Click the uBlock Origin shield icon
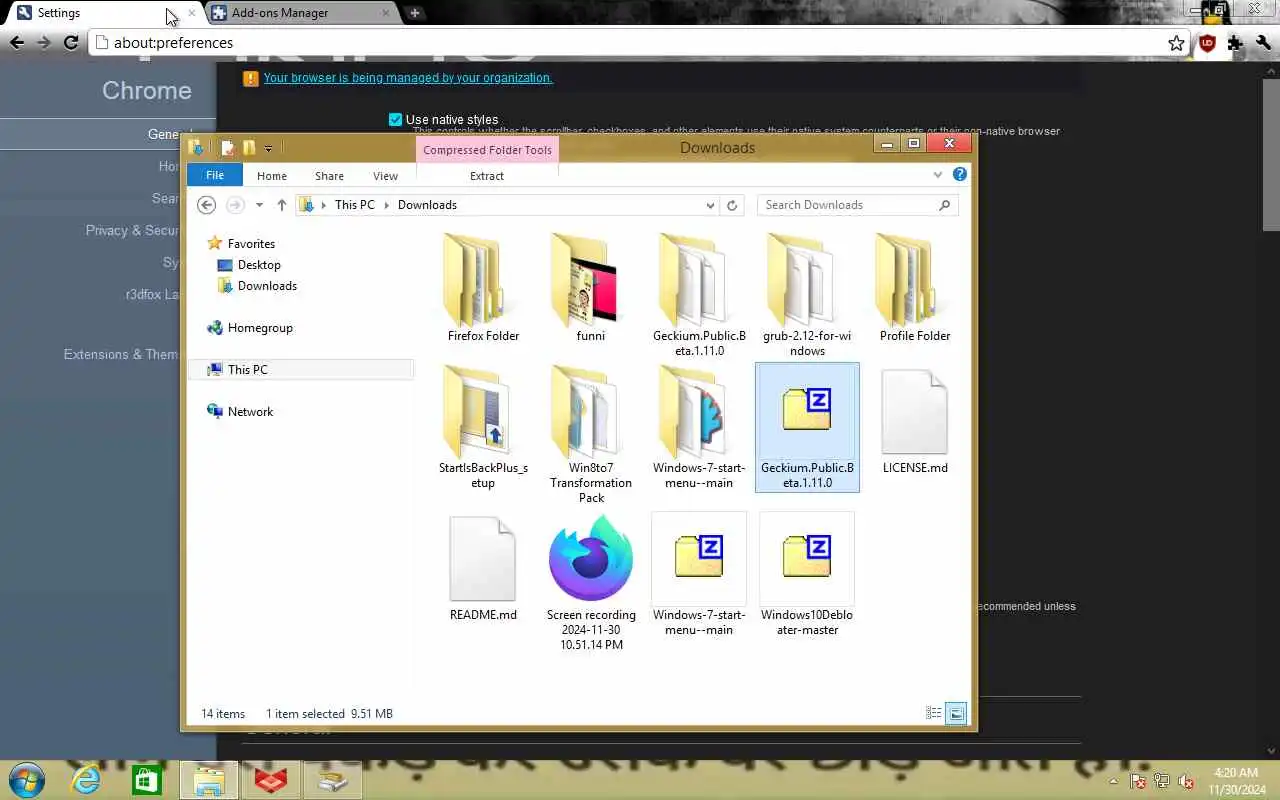1280x800 pixels. point(1207,43)
